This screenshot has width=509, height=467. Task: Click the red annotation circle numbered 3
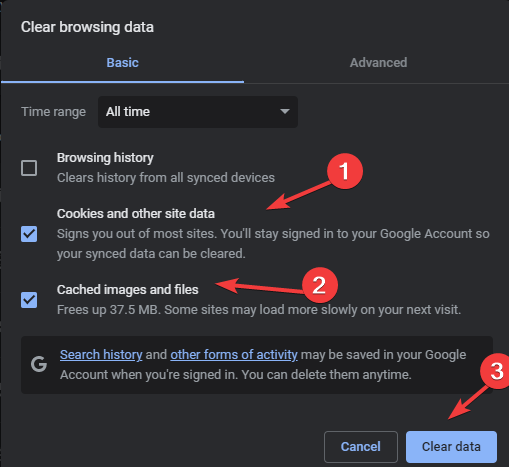tap(496, 371)
